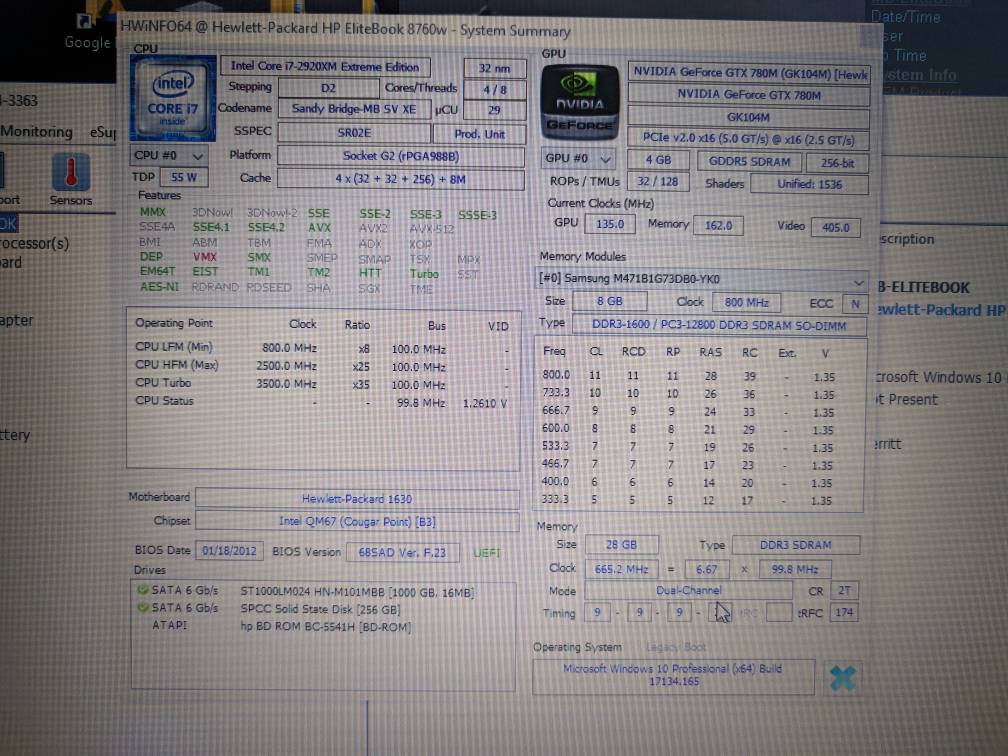
Task: Click the Intel Core i7 logo
Action: pos(173,98)
